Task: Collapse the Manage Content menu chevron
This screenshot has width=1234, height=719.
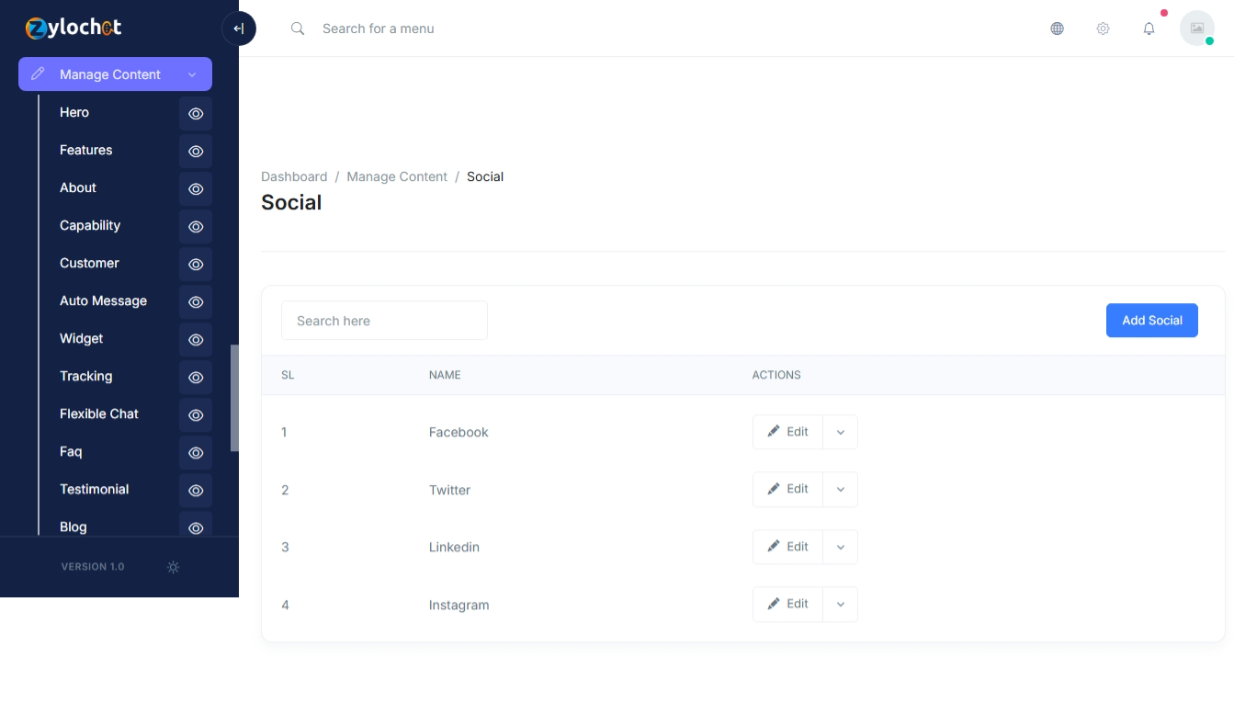Action: pyautogui.click(x=192, y=75)
